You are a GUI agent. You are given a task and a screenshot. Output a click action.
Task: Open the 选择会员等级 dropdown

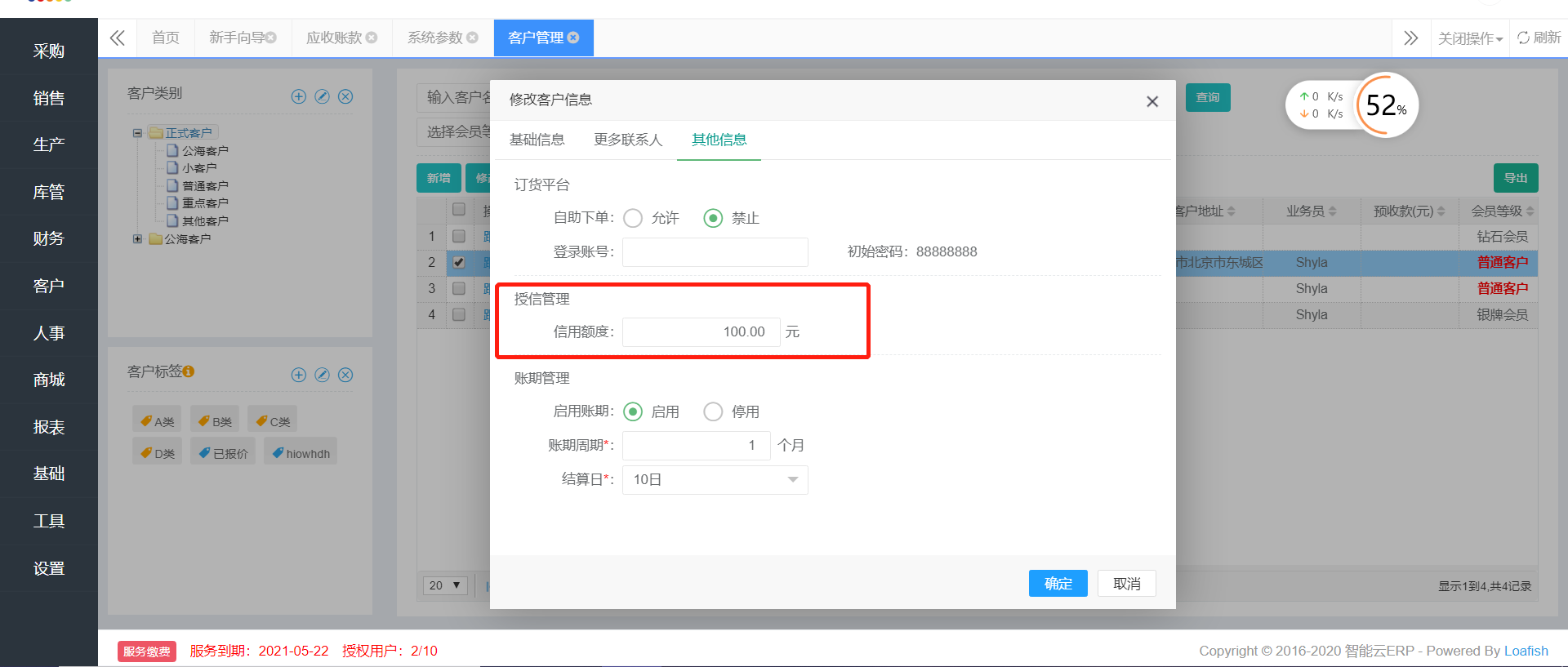click(x=454, y=132)
